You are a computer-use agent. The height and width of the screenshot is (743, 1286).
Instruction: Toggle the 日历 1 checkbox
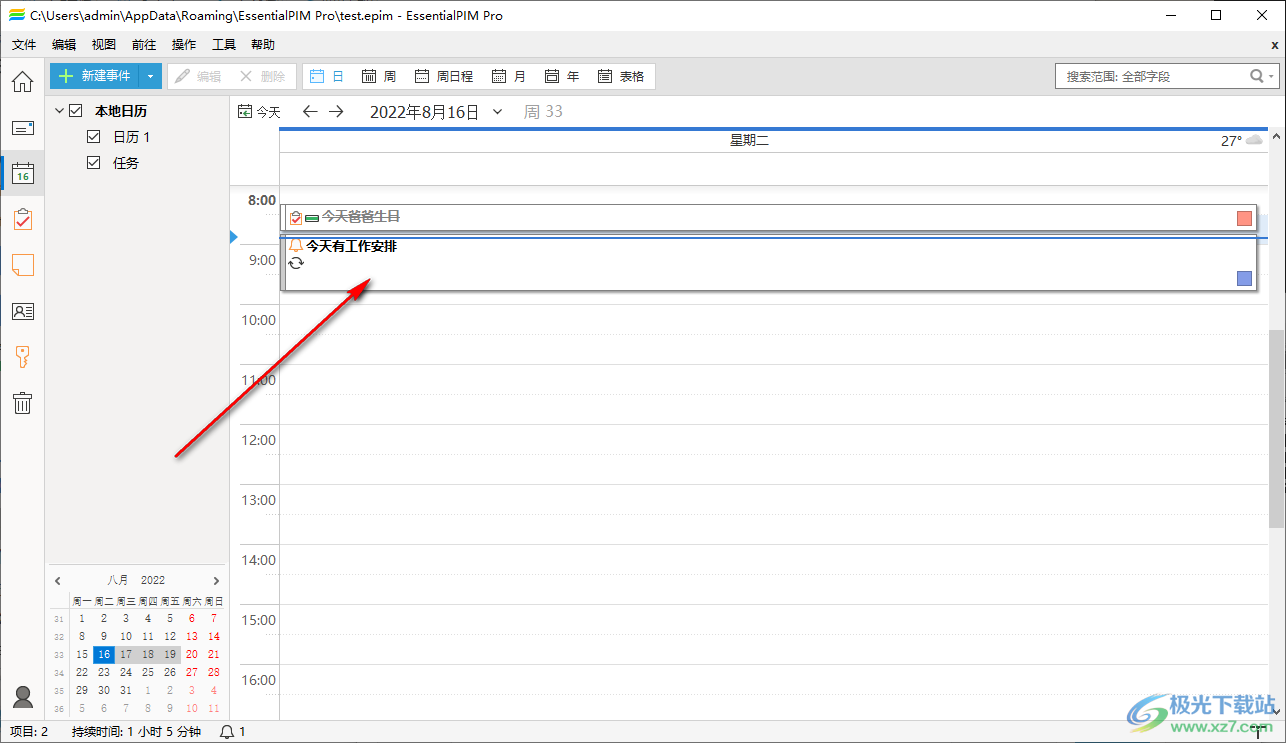pos(94,137)
